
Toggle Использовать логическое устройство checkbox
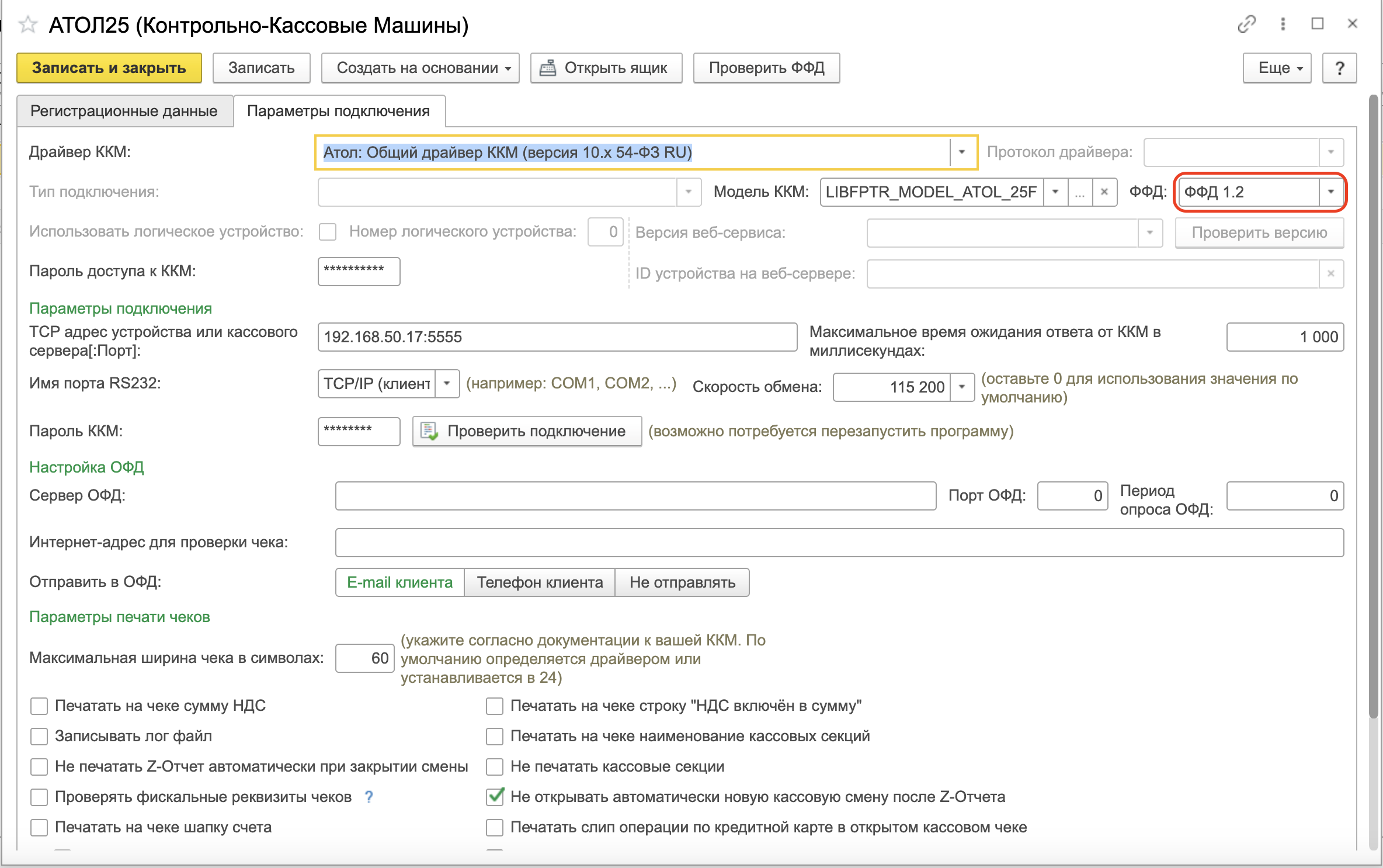328,232
